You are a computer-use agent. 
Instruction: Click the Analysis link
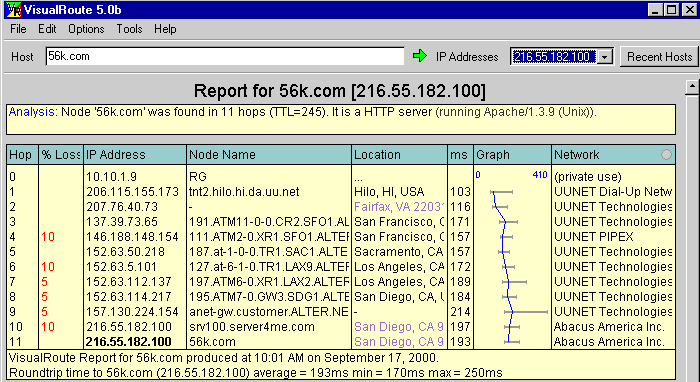tap(33, 112)
